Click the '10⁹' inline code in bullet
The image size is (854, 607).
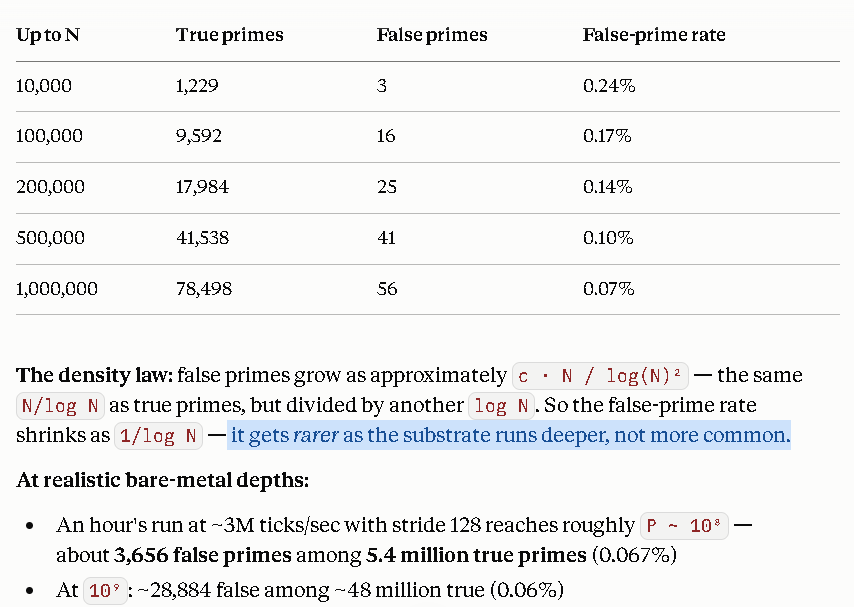(x=105, y=591)
